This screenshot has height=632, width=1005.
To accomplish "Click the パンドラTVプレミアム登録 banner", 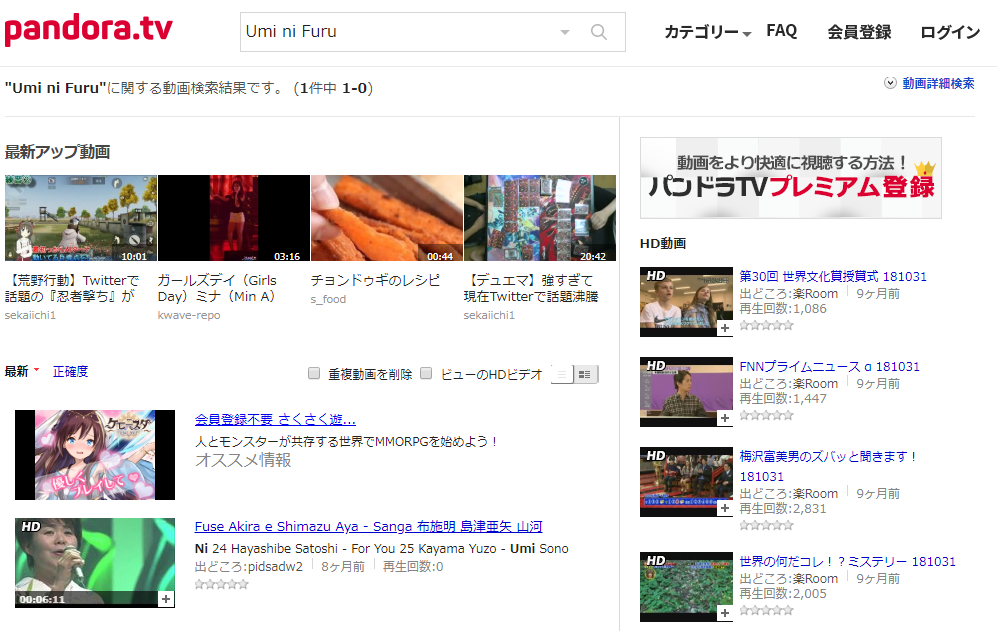I will pyautogui.click(x=791, y=178).
